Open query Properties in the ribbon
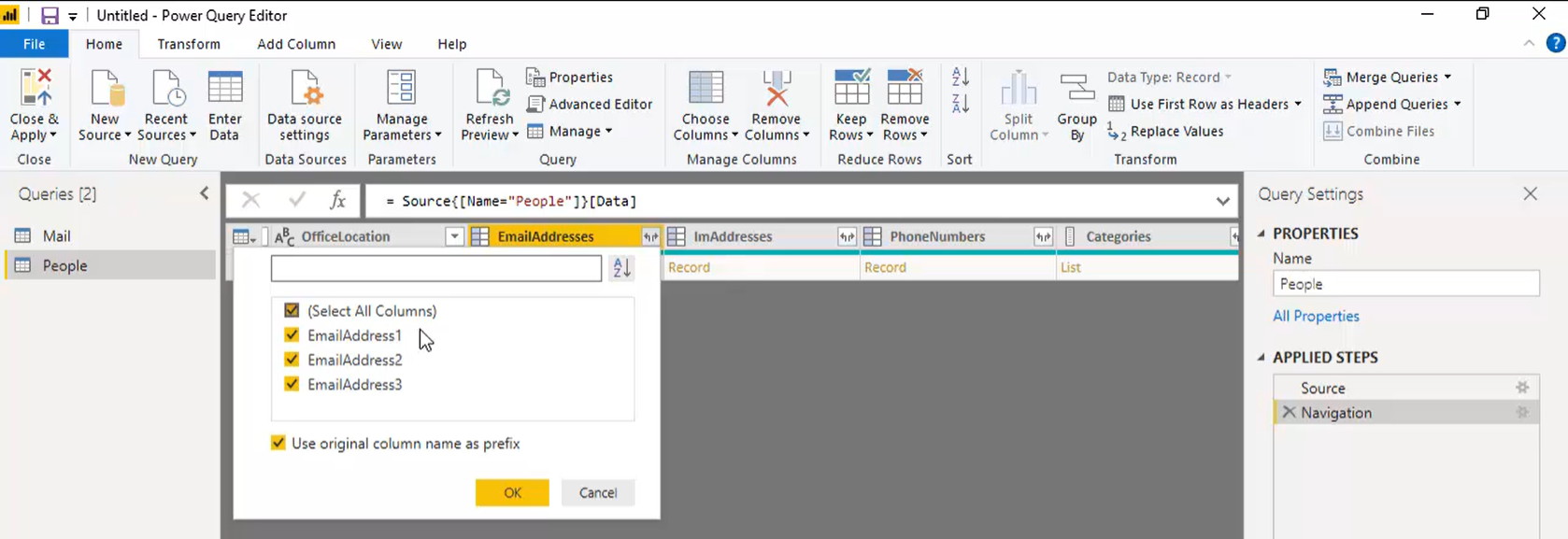Screen dimensions: 1568x539 [569, 77]
